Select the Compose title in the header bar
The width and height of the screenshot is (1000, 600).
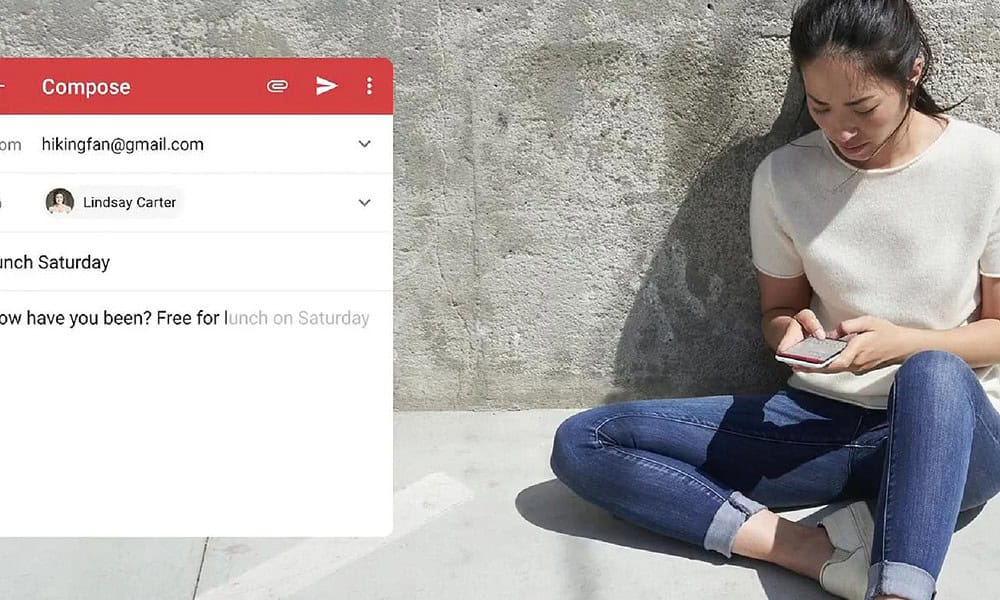coord(86,87)
